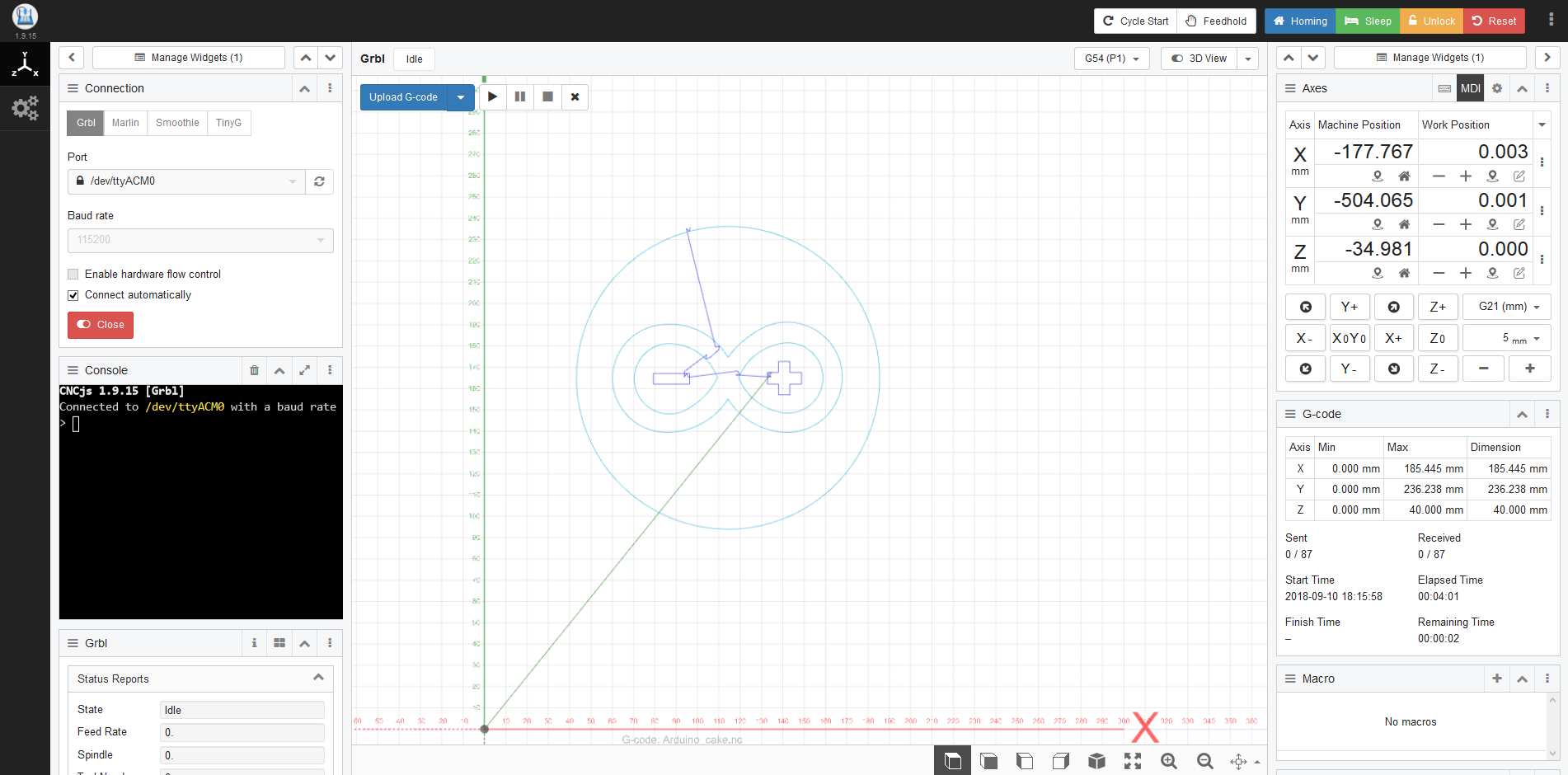Zoom out on the visualizer
This screenshot has height=775, width=1568.
pyautogui.click(x=1205, y=761)
